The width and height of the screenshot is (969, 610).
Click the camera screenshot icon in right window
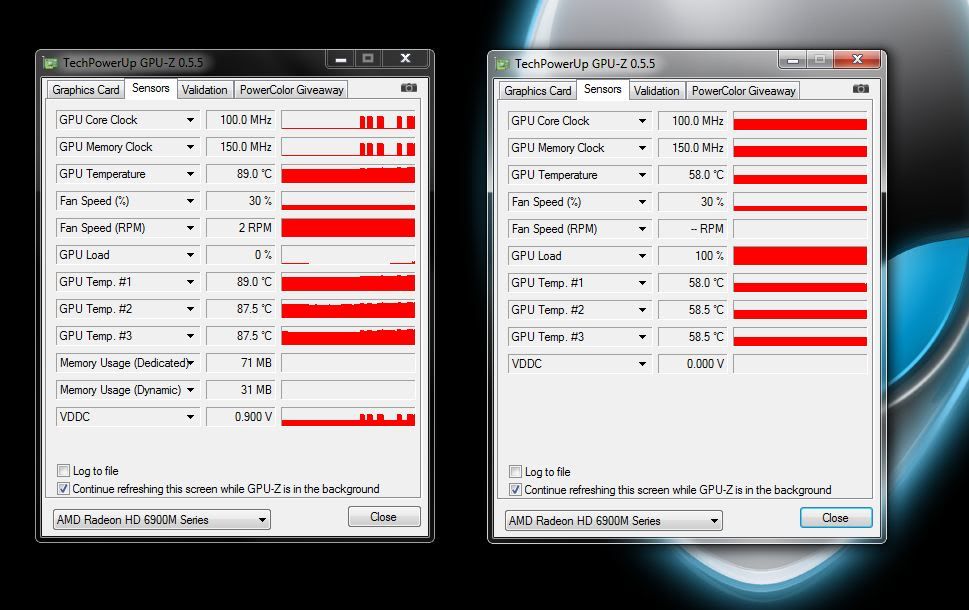(861, 89)
